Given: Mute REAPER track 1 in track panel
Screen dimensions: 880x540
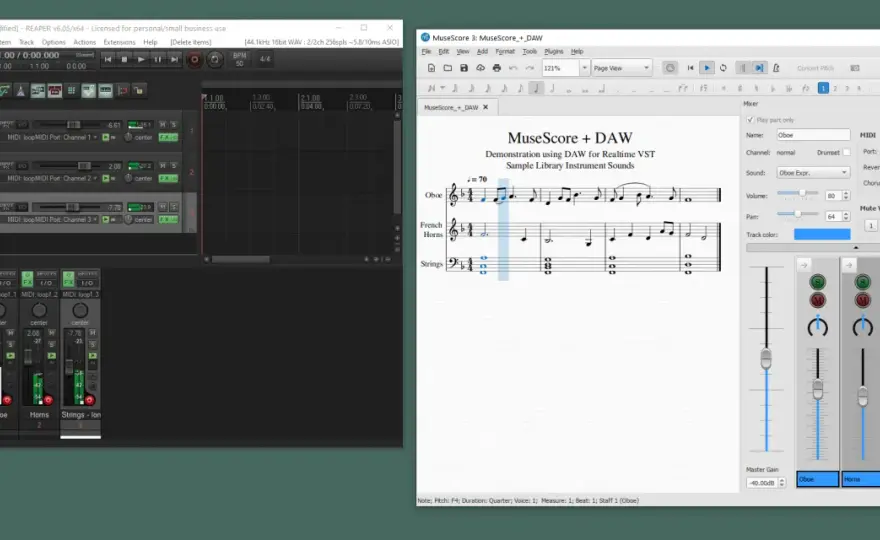Looking at the screenshot, I should click(163, 125).
